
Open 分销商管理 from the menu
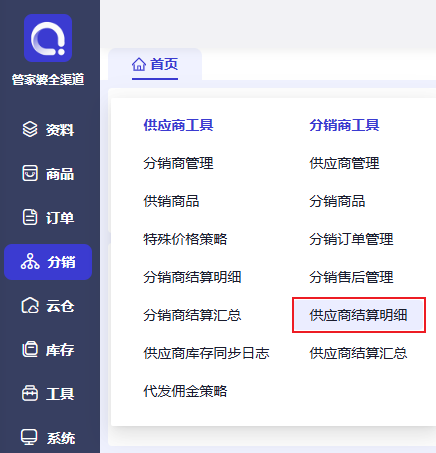pos(178,163)
